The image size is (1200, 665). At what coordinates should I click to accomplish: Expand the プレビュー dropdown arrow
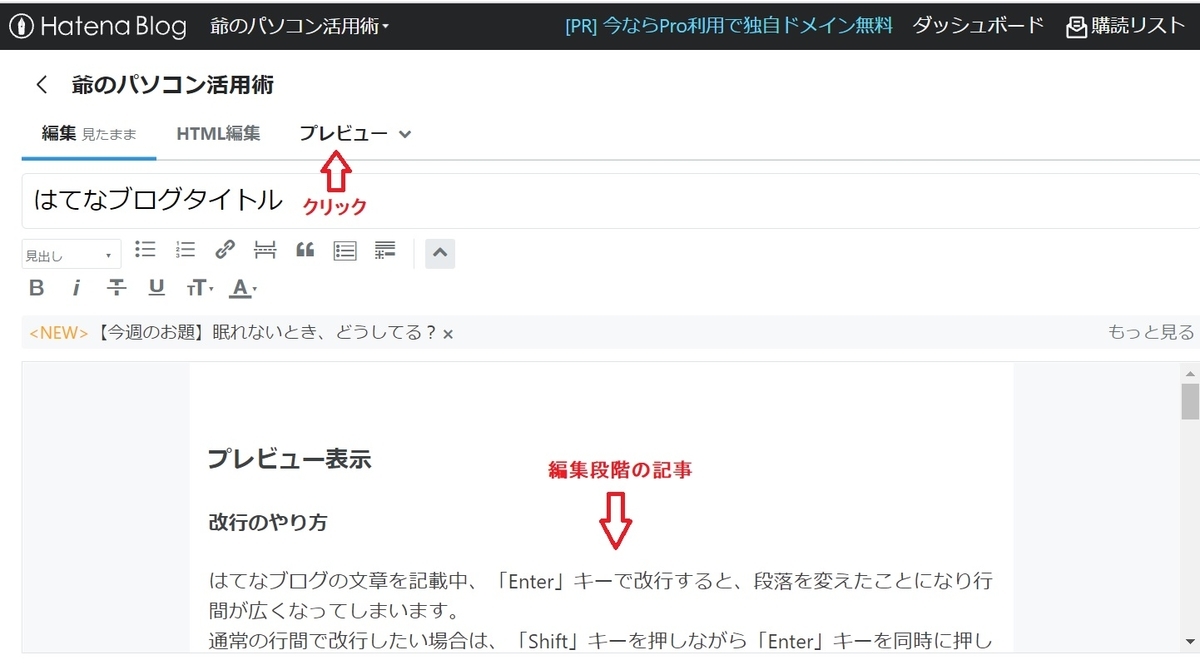tap(404, 132)
